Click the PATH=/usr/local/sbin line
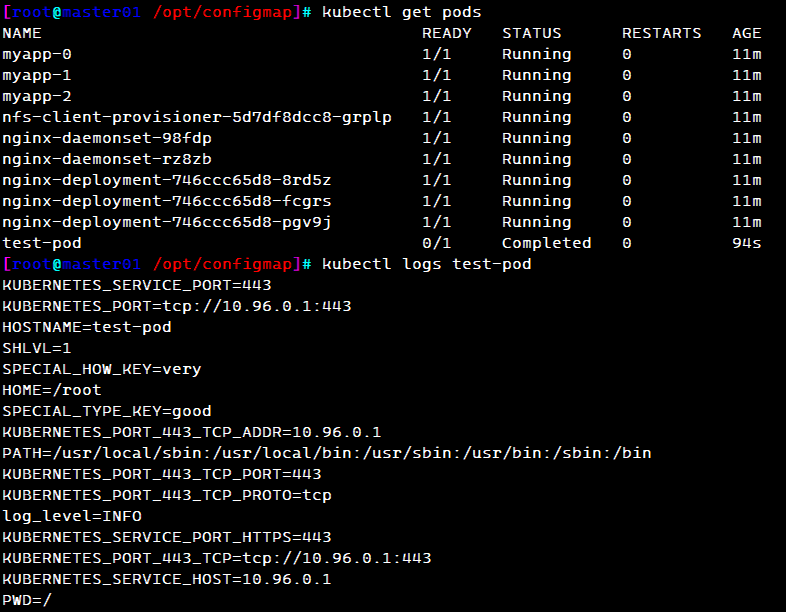Screen dimensions: 786x612 pos(327,453)
